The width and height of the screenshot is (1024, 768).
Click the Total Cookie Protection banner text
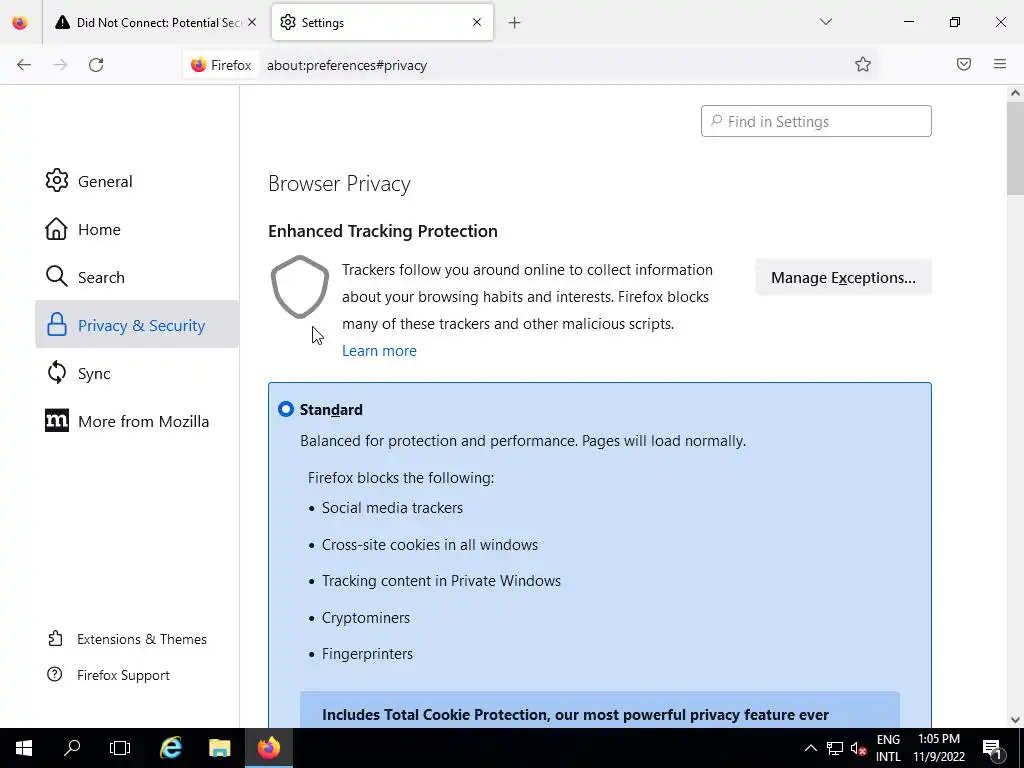575,714
